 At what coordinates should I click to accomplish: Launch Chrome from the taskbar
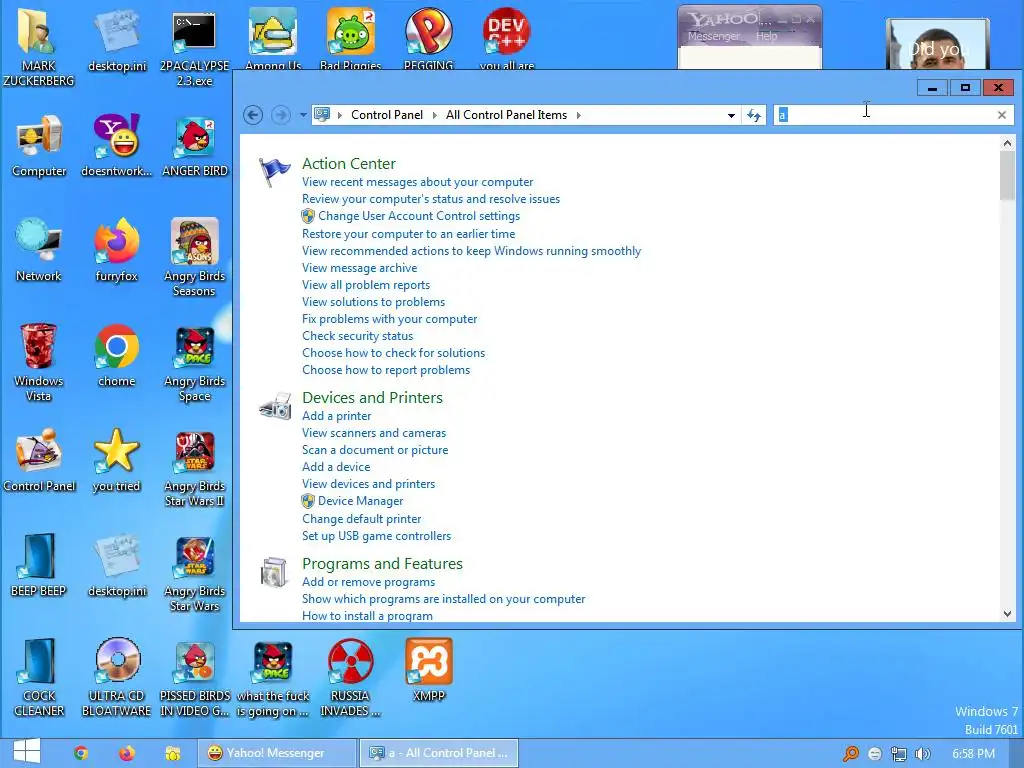tap(81, 753)
